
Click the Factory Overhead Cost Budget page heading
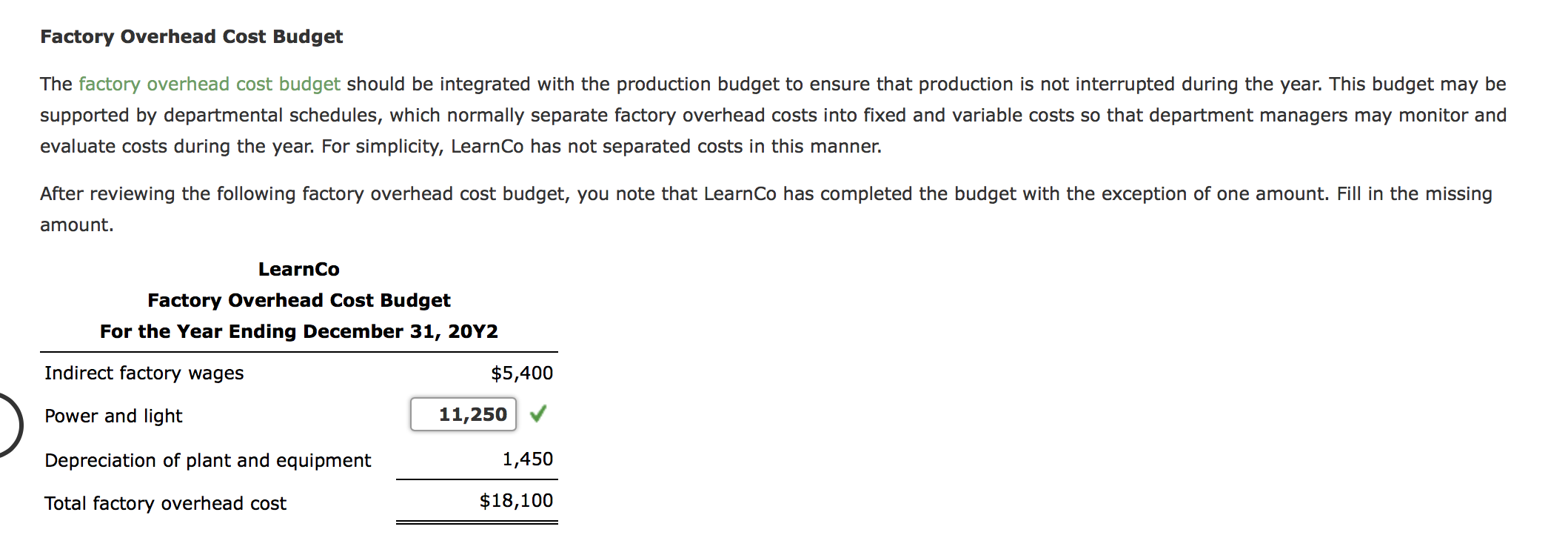(192, 36)
